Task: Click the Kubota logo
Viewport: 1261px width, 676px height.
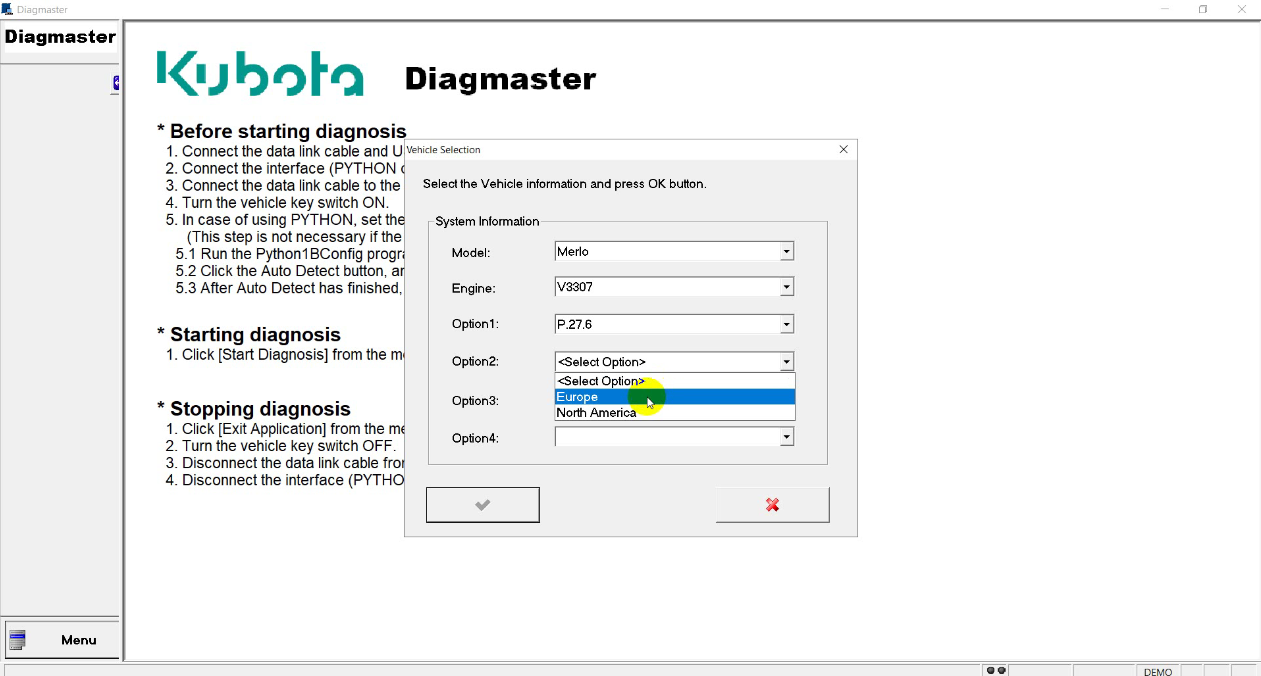Action: 260,74
